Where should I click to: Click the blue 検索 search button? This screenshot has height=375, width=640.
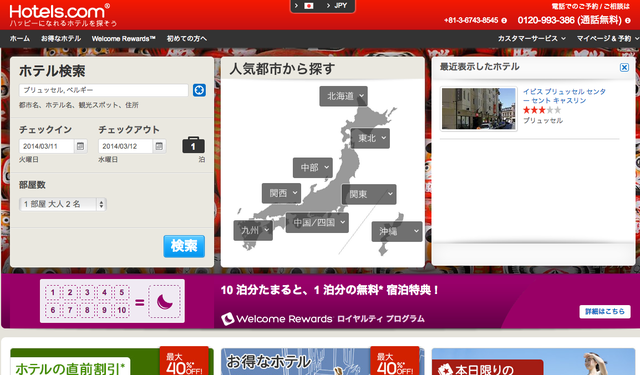pyautogui.click(x=184, y=246)
